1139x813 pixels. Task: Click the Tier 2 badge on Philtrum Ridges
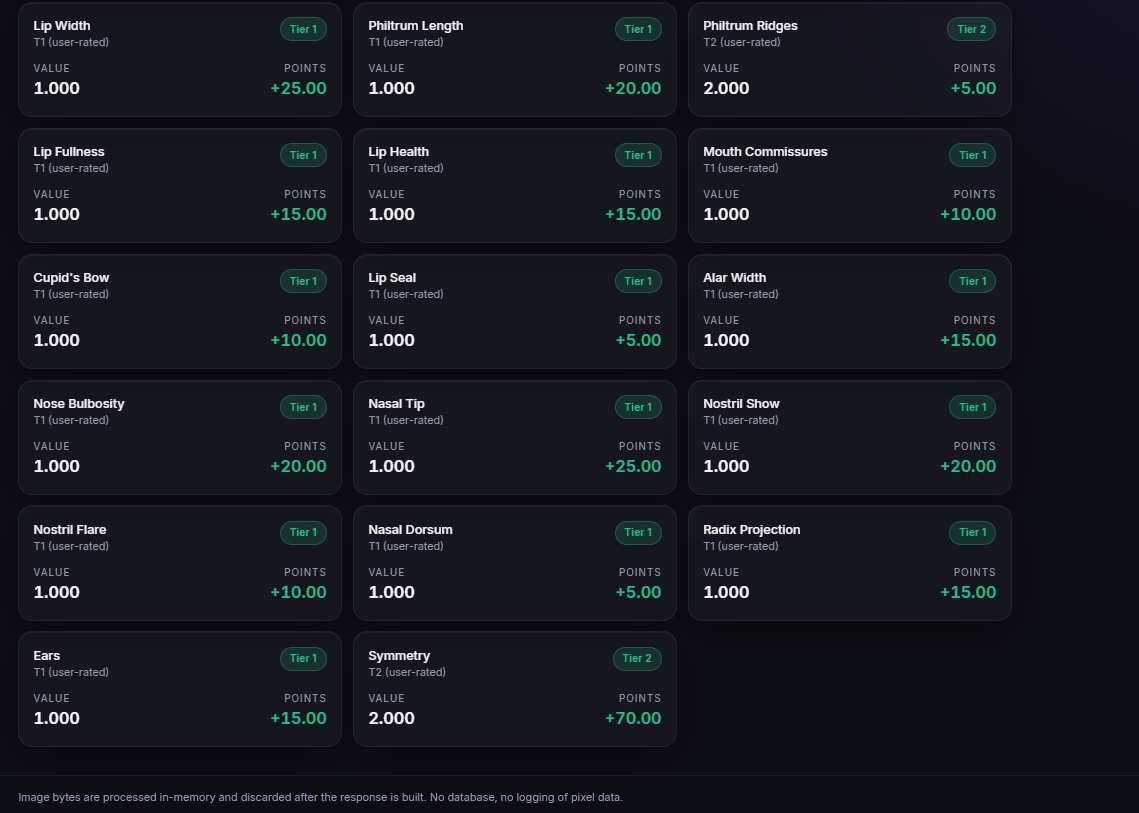971,29
